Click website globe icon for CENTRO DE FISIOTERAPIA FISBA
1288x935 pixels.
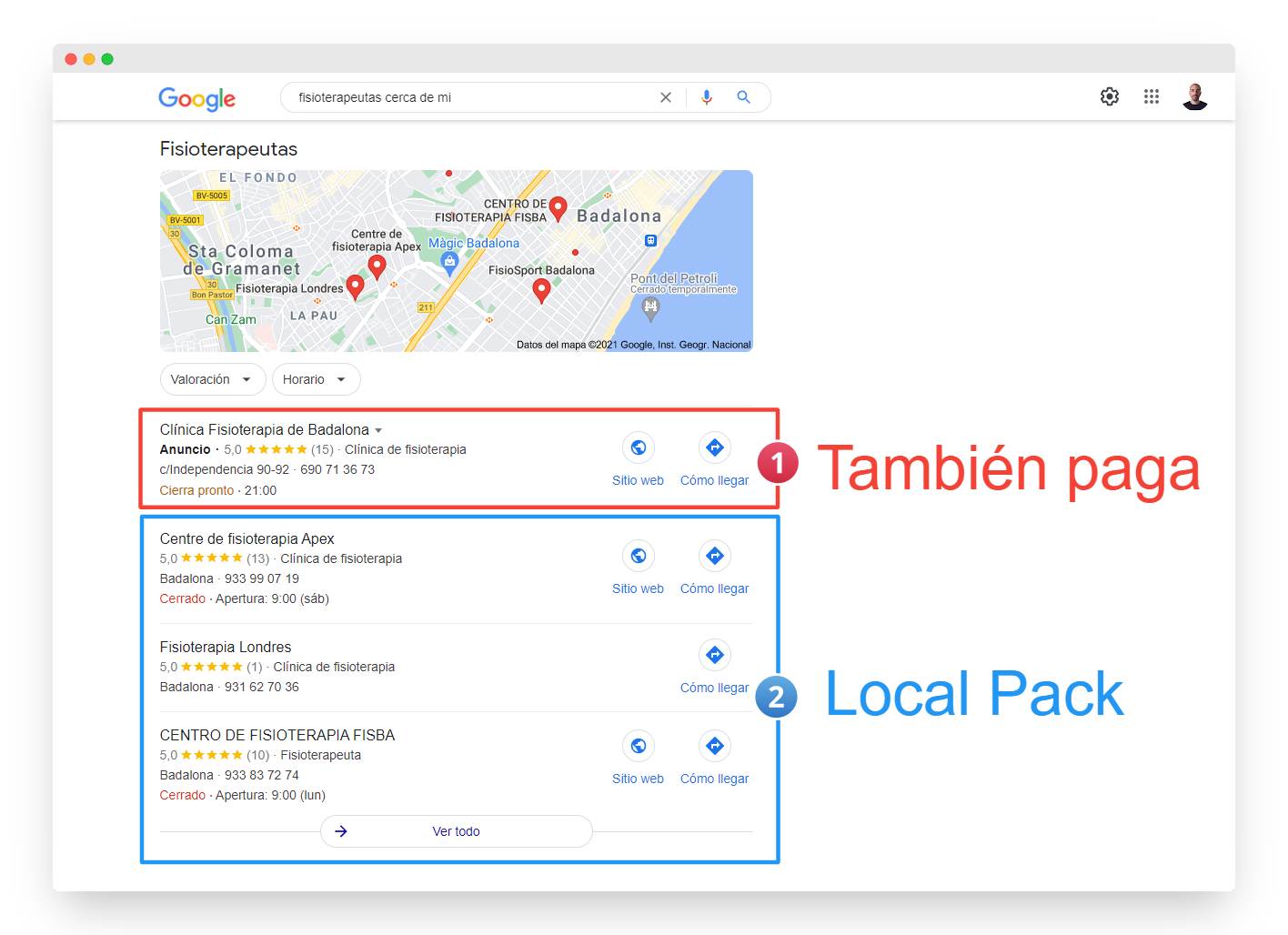tap(639, 746)
